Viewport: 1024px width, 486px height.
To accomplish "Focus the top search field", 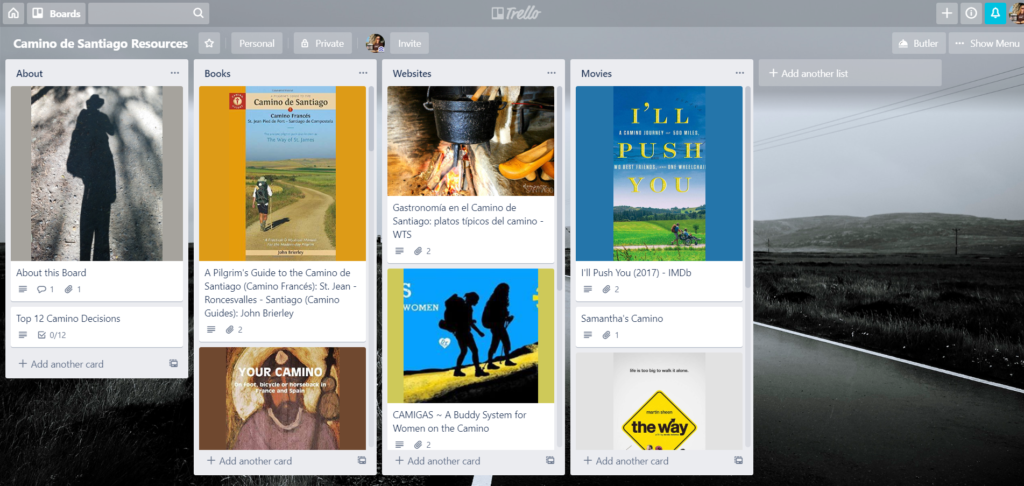I will tap(148, 13).
